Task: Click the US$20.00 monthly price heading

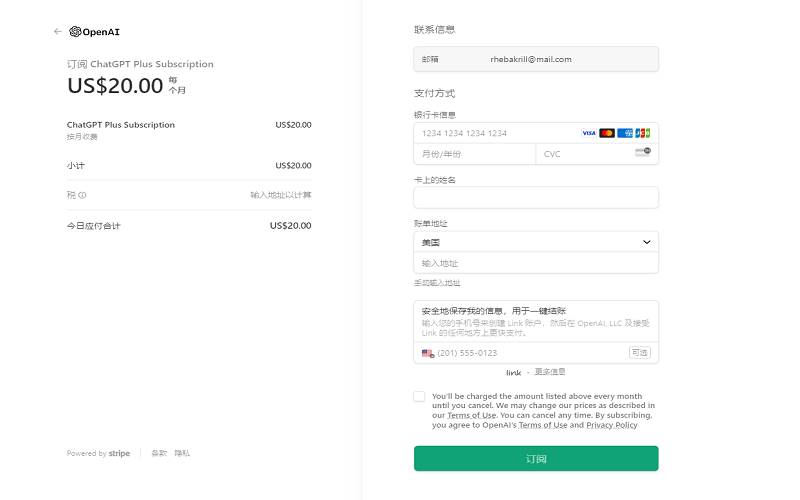Action: coord(115,85)
